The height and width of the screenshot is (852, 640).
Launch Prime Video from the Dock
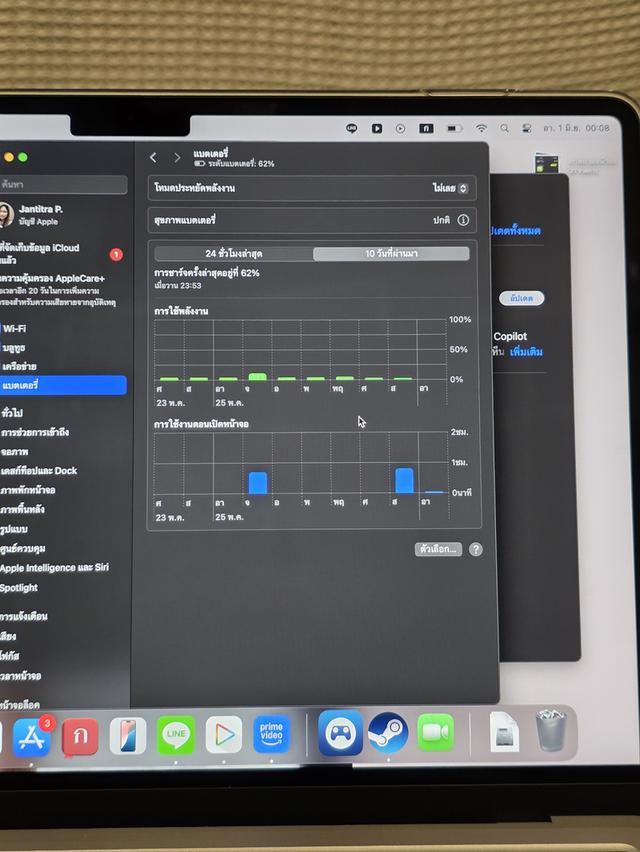[272, 734]
